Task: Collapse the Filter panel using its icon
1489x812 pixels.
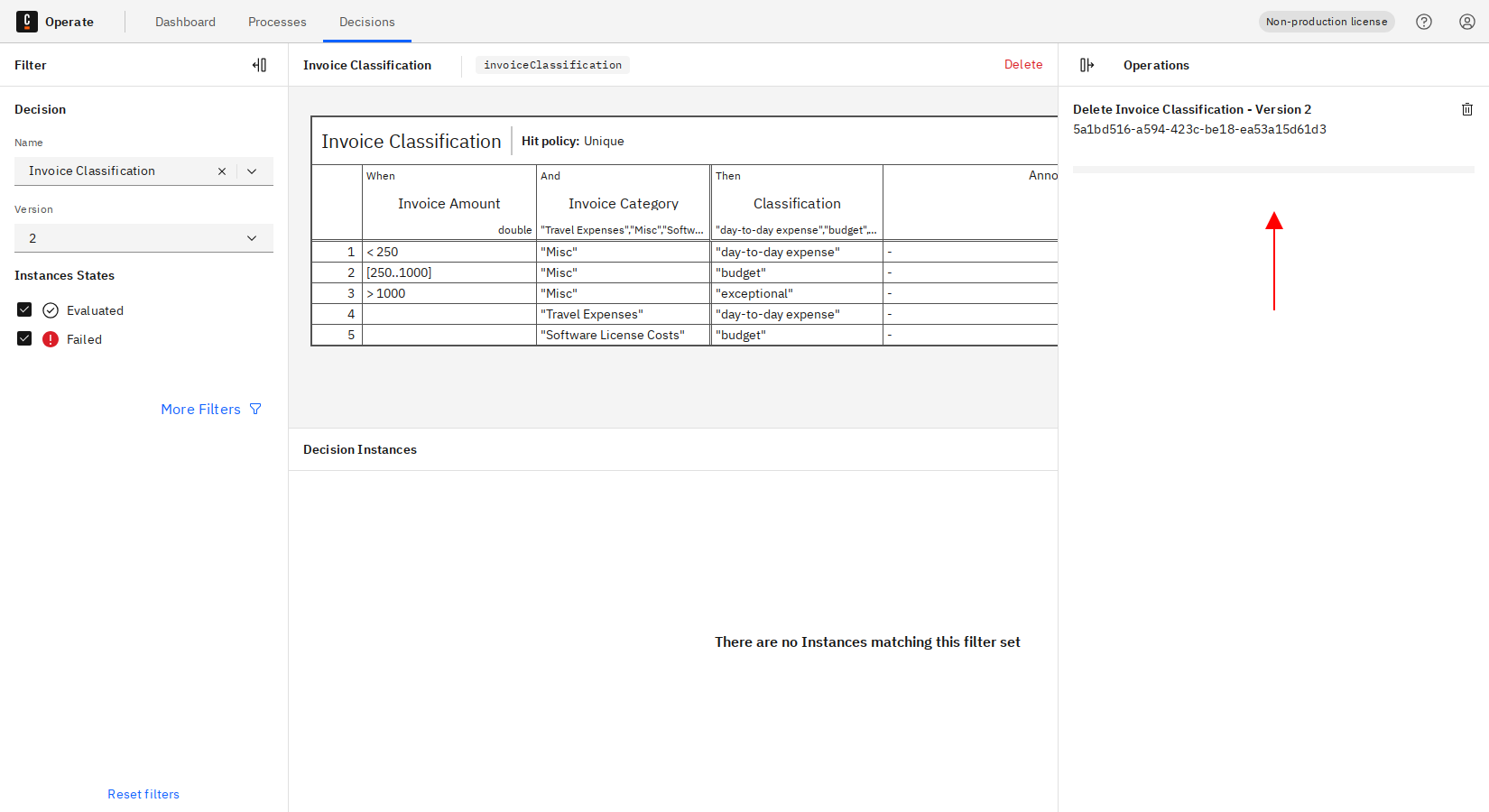Action: point(260,64)
